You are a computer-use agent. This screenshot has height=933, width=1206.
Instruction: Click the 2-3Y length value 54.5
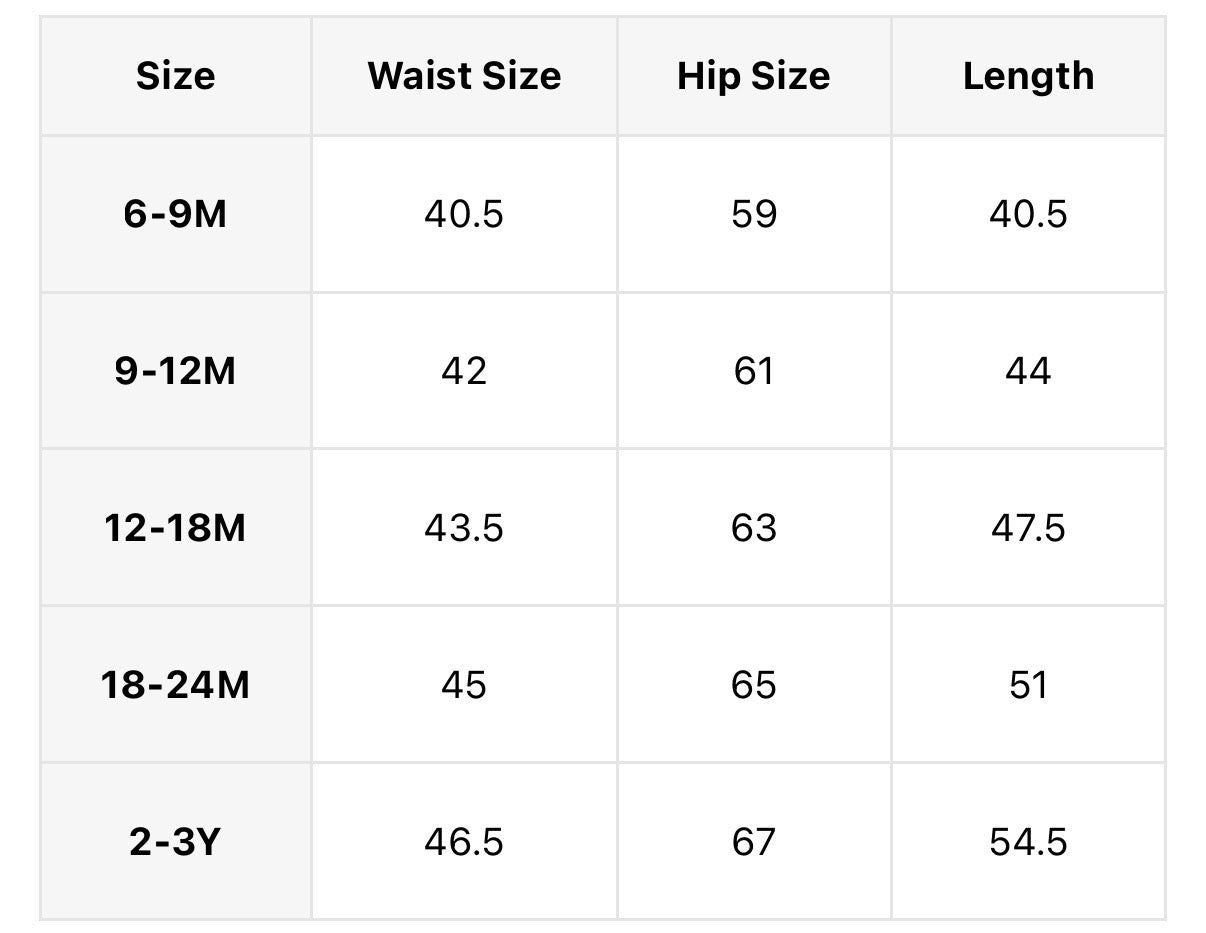point(1028,842)
